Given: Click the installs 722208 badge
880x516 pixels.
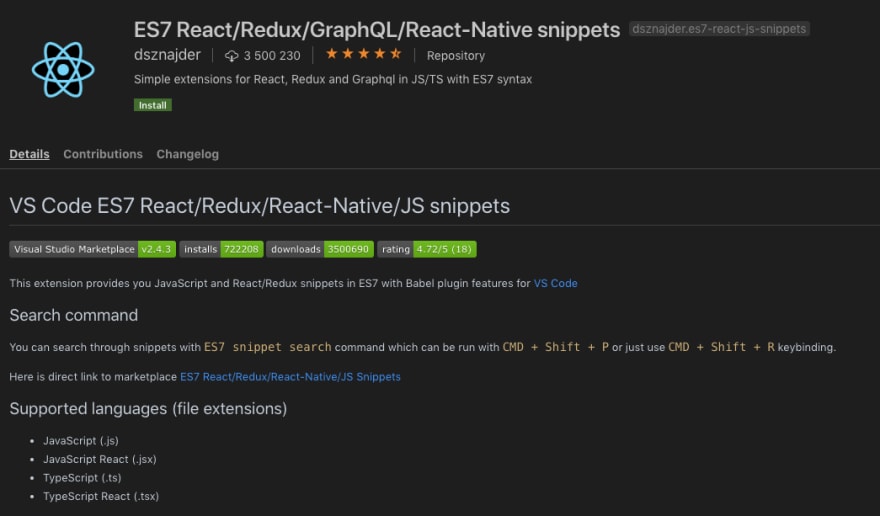Looking at the screenshot, I should (x=221, y=249).
